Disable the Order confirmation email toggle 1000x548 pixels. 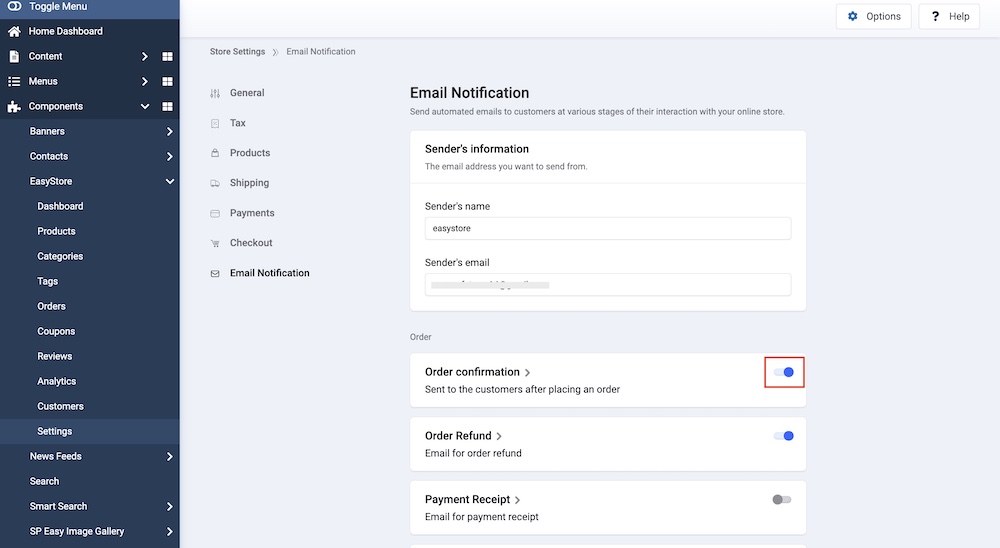(784, 372)
